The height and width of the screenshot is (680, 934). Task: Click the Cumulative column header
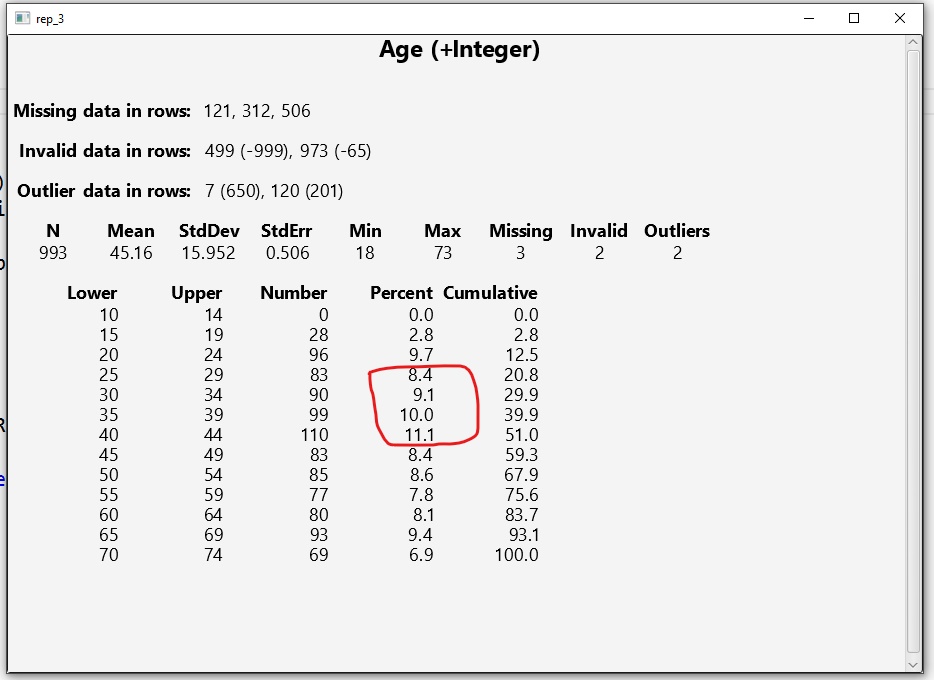(x=490, y=293)
